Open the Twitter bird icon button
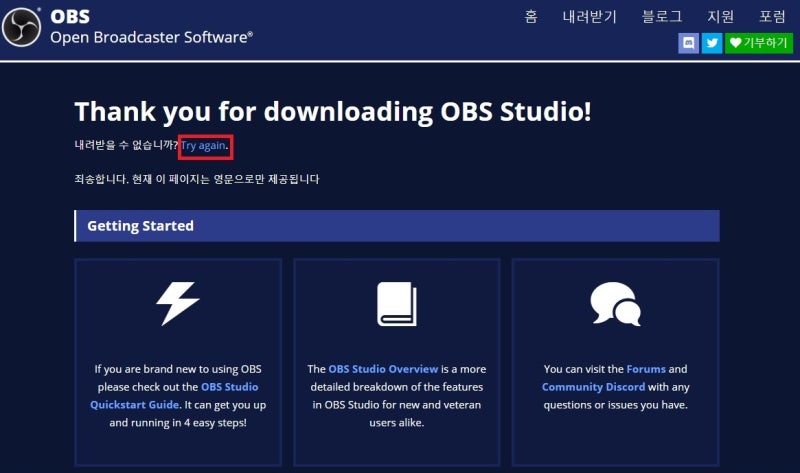 tap(712, 43)
